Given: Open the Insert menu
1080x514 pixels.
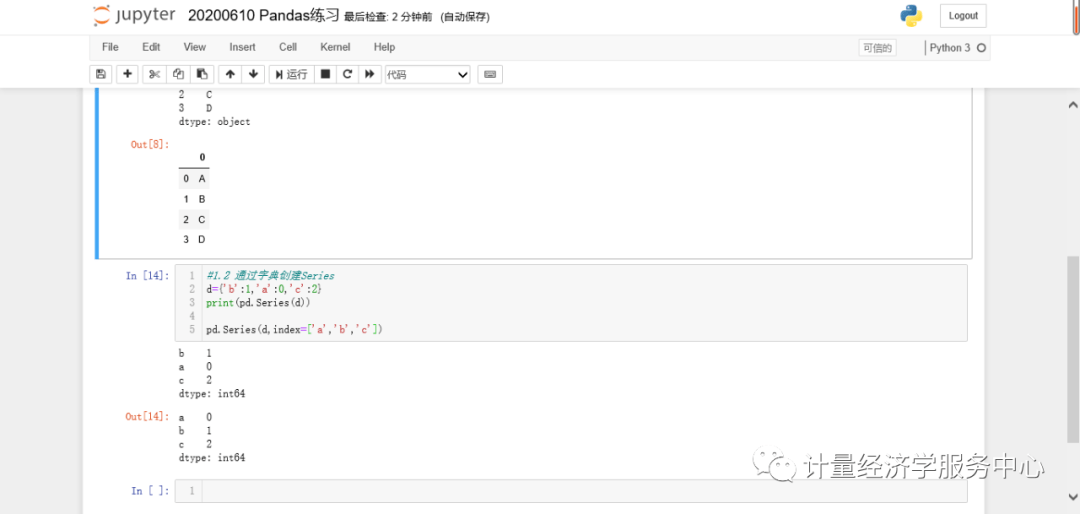Looking at the screenshot, I should [242, 47].
